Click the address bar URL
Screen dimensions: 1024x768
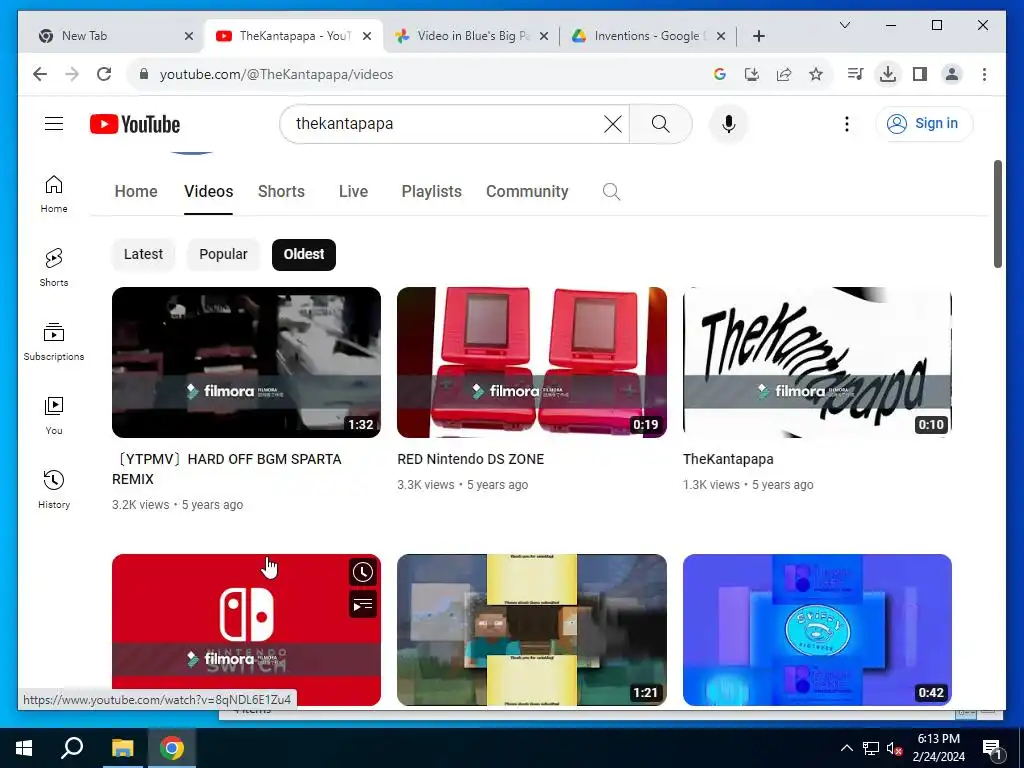(x=276, y=74)
